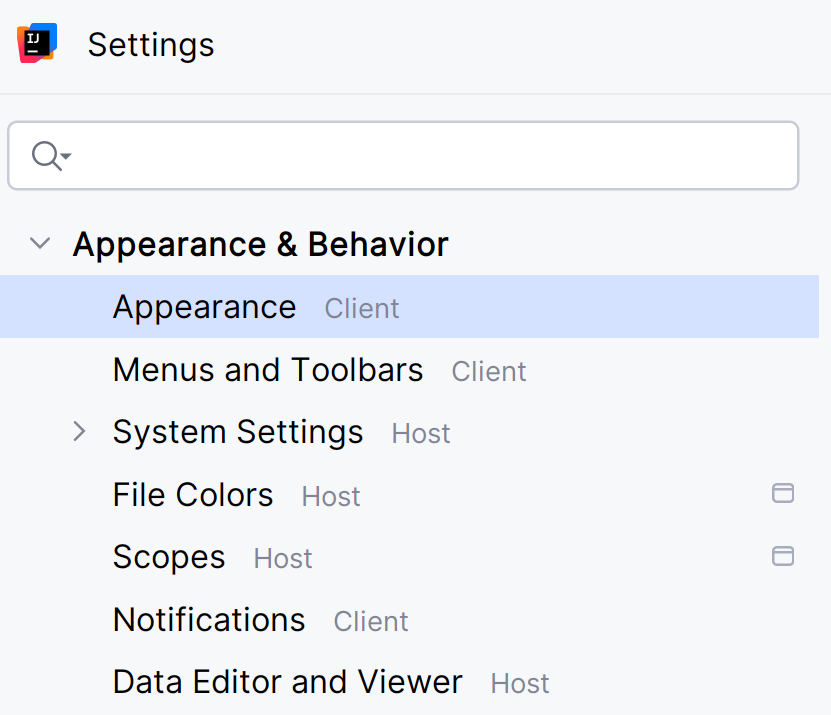
Task: Click the Settings window title text
Action: point(150,44)
